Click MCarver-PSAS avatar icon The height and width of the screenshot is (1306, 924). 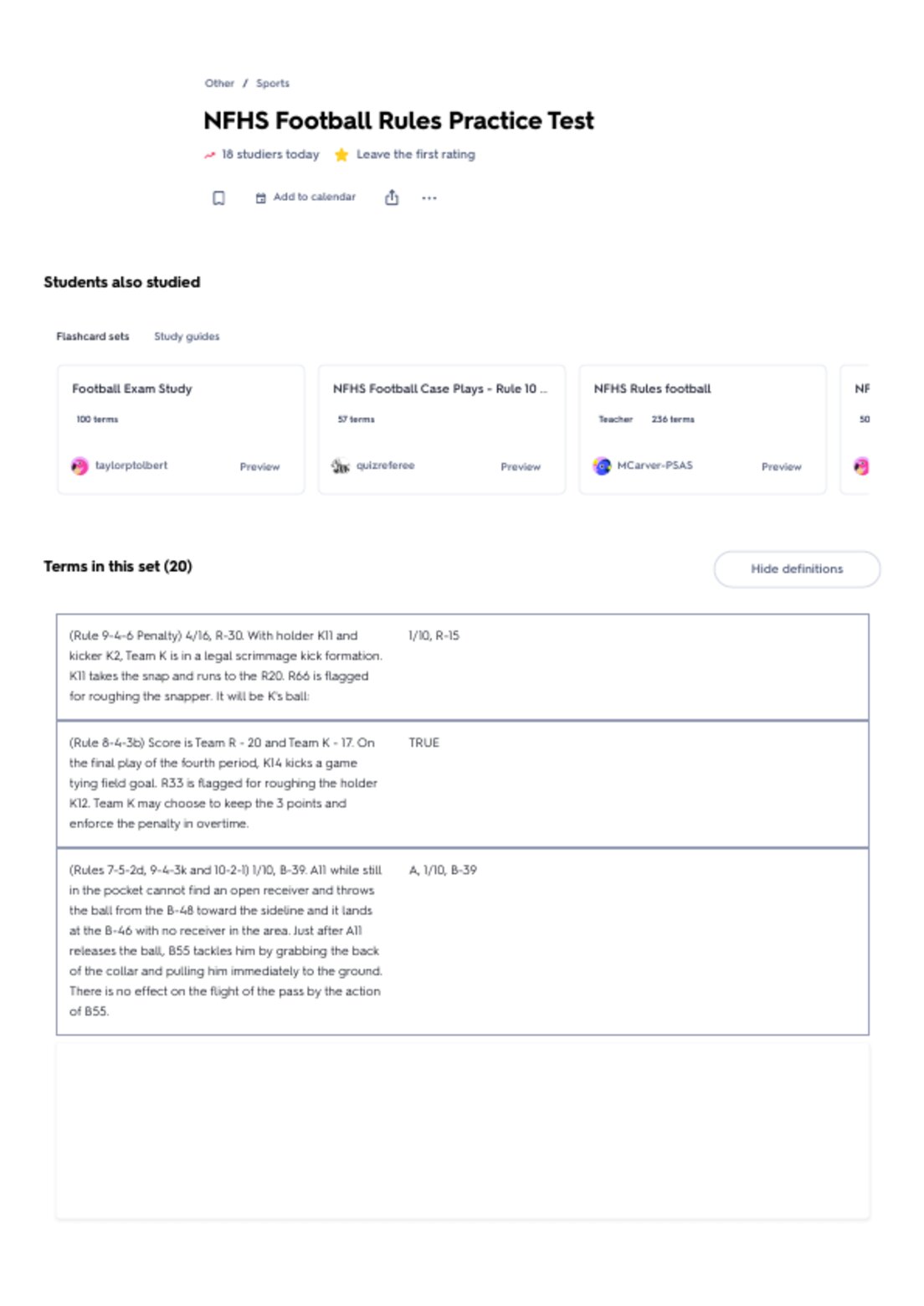click(602, 466)
